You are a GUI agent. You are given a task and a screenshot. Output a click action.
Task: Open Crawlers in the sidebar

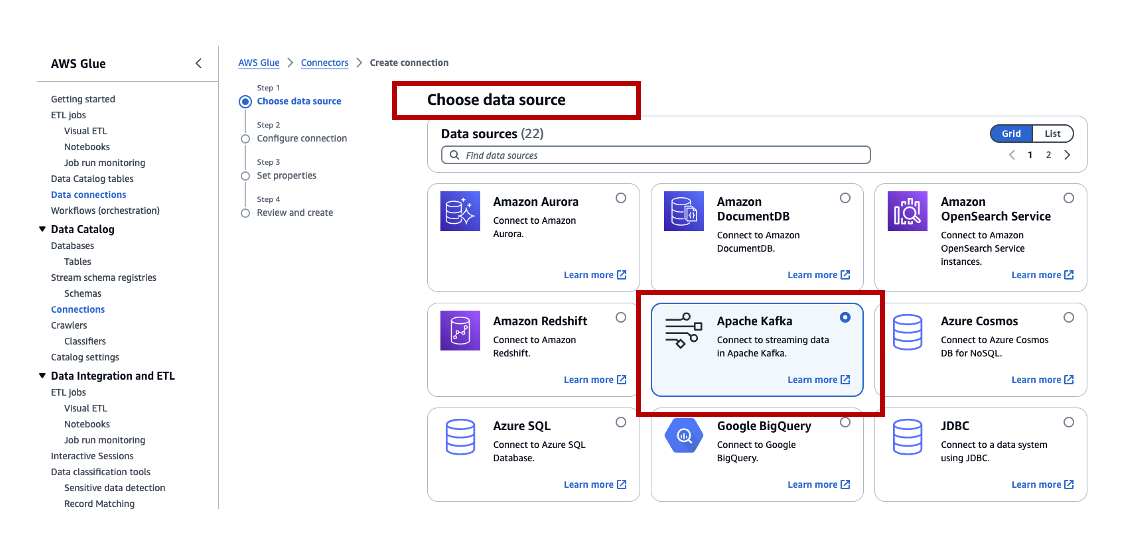click(69, 325)
